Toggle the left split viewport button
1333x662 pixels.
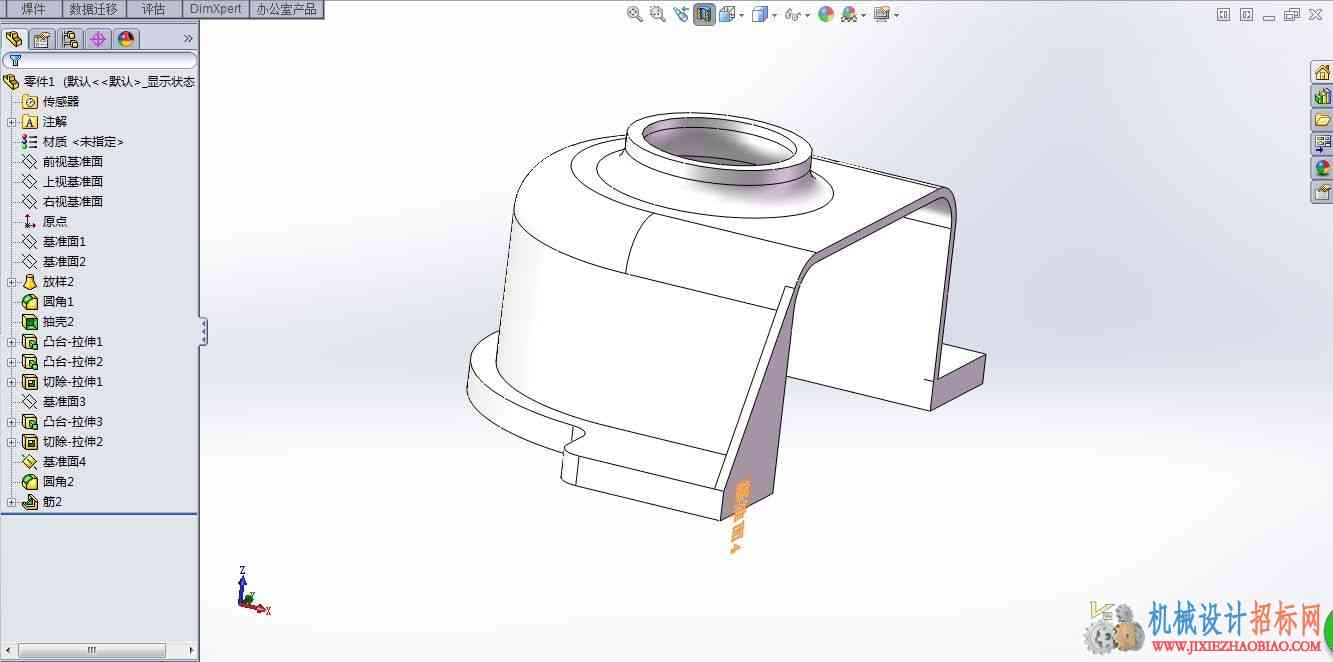[x=1223, y=14]
